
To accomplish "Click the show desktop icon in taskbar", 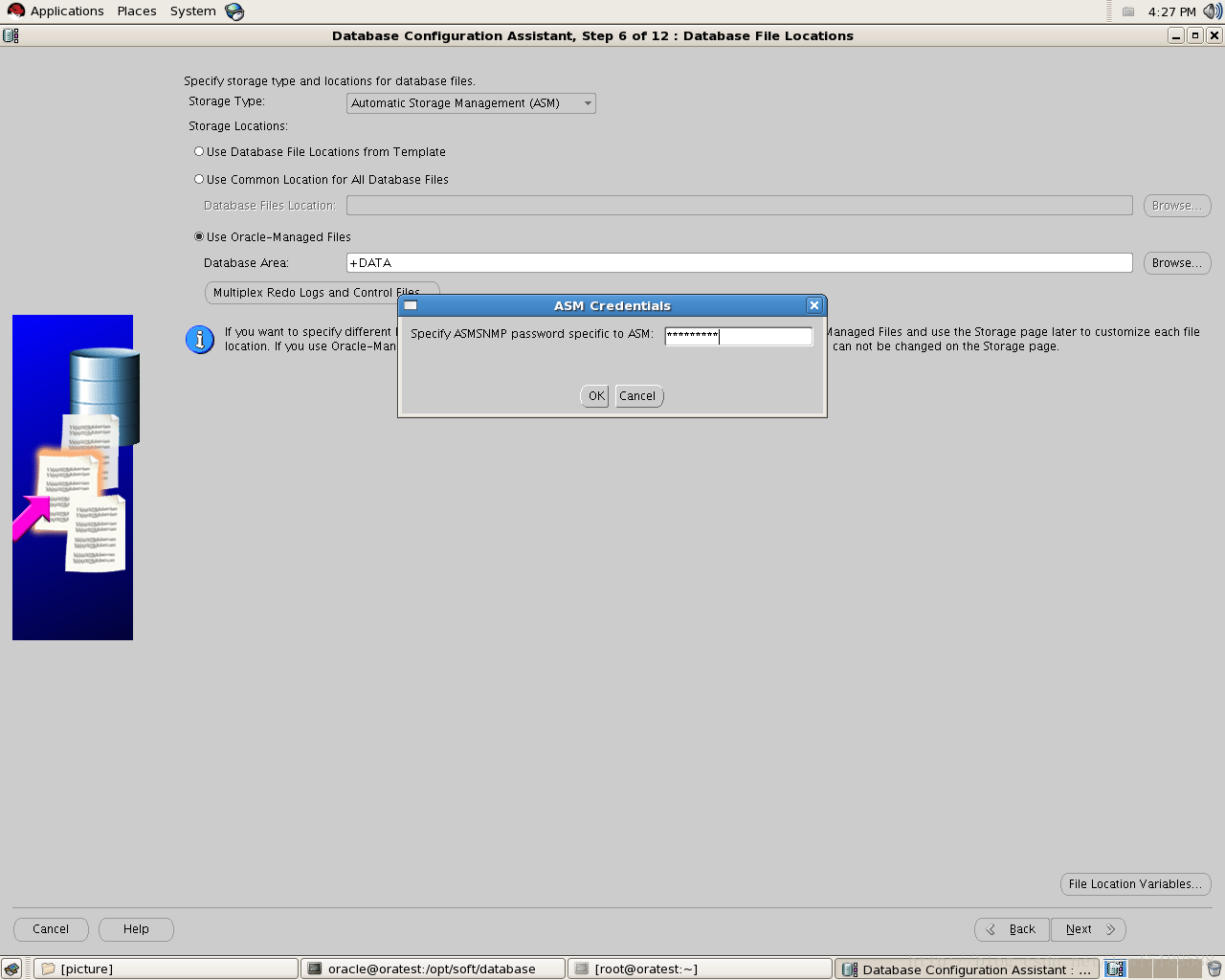I will 11,969.
